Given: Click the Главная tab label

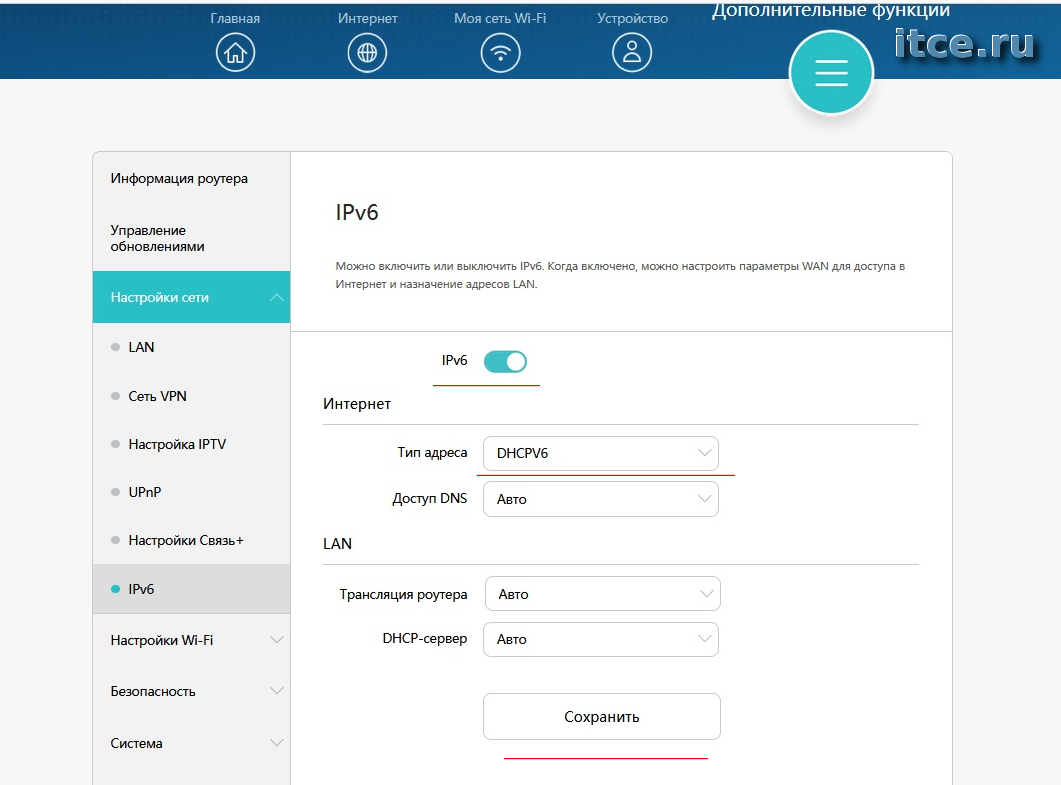Looking at the screenshot, I should pyautogui.click(x=235, y=18).
